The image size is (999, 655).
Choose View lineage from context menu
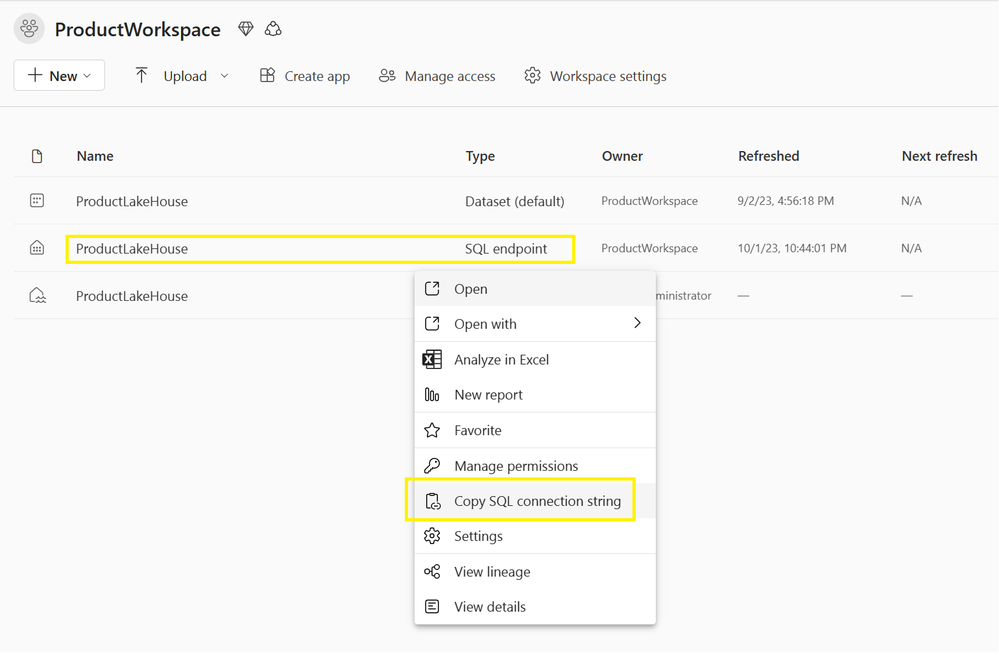point(492,572)
